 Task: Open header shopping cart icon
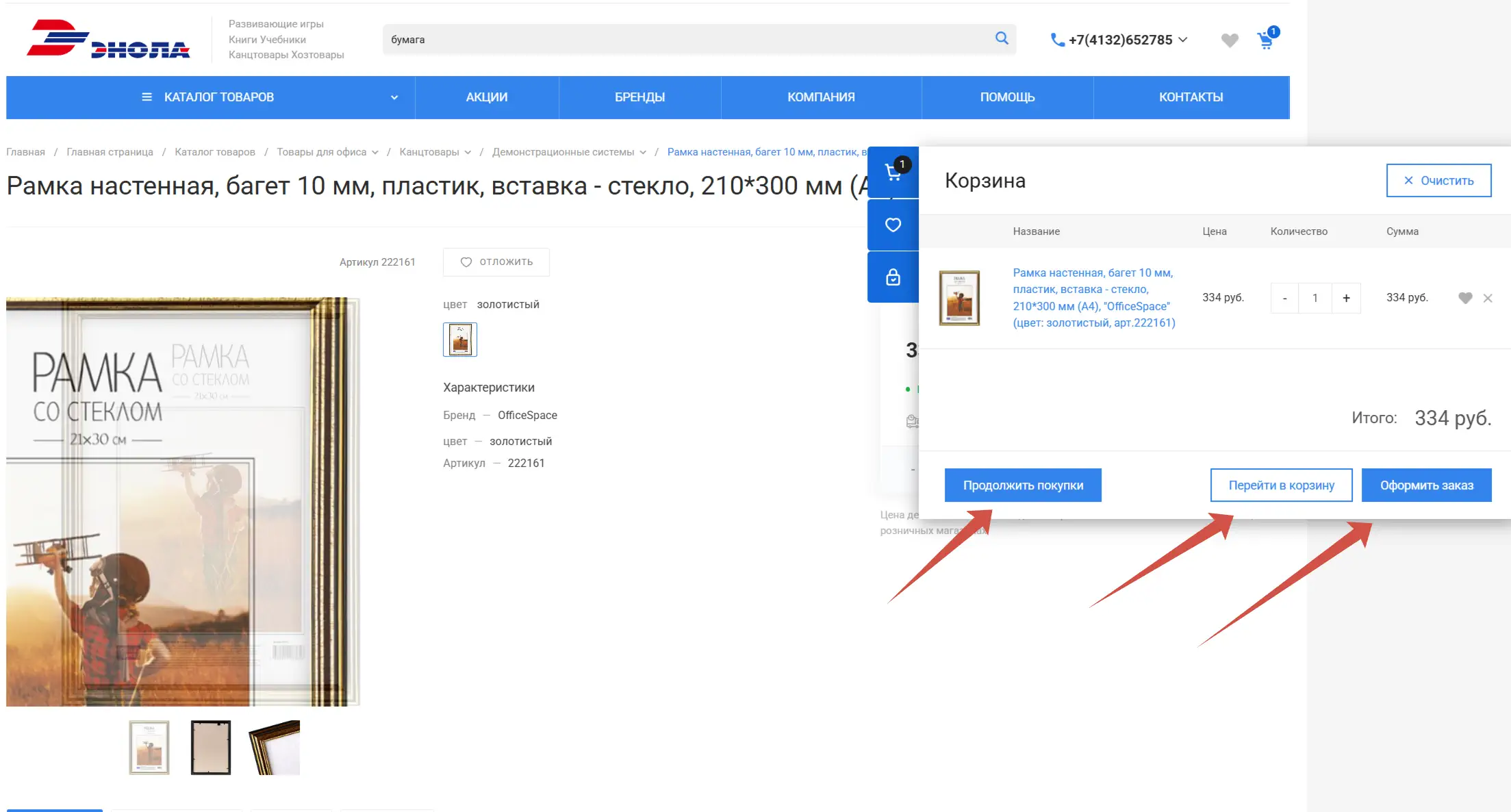pos(1266,40)
